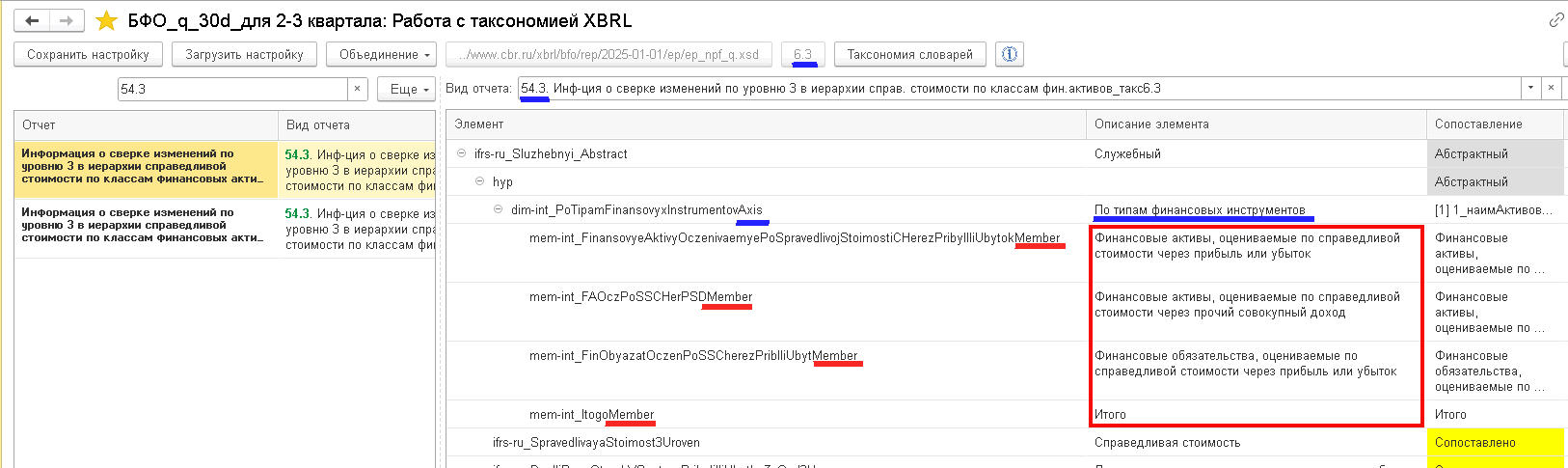Click the Сопоставление column header

point(1477,124)
